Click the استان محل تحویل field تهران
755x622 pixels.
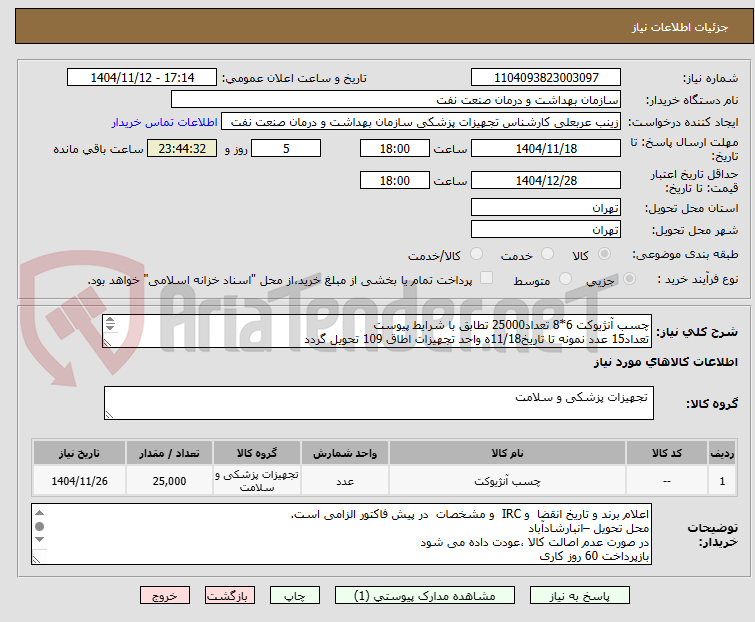[x=546, y=207]
